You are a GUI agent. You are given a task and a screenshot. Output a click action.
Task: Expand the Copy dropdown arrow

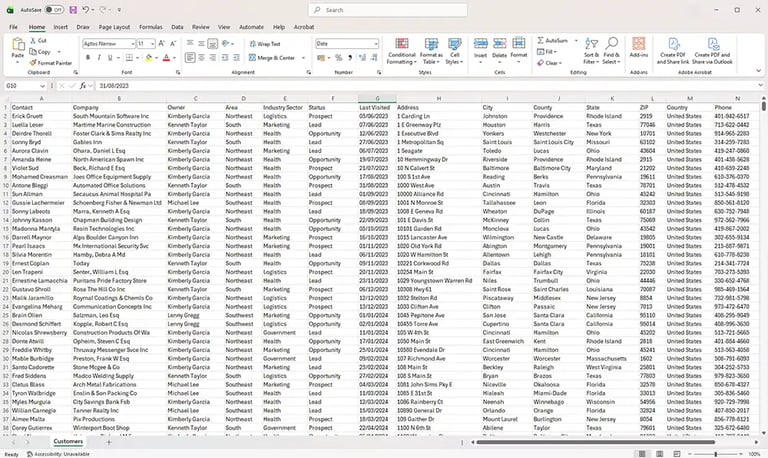click(x=59, y=52)
